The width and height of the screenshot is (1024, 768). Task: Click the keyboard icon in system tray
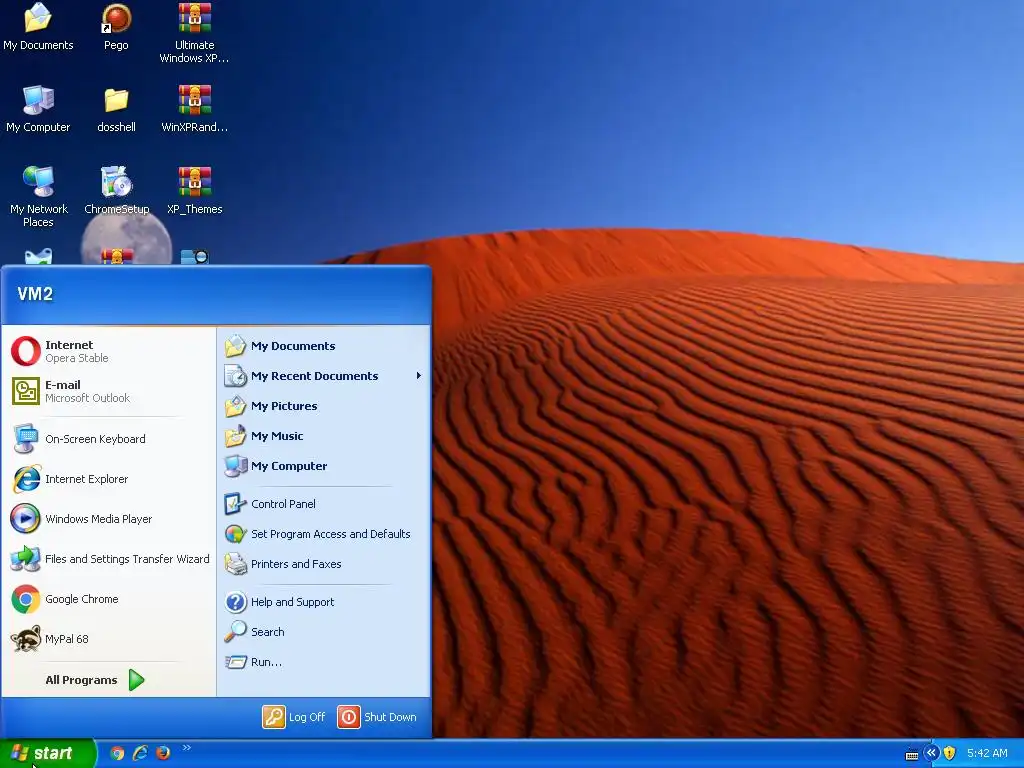912,754
